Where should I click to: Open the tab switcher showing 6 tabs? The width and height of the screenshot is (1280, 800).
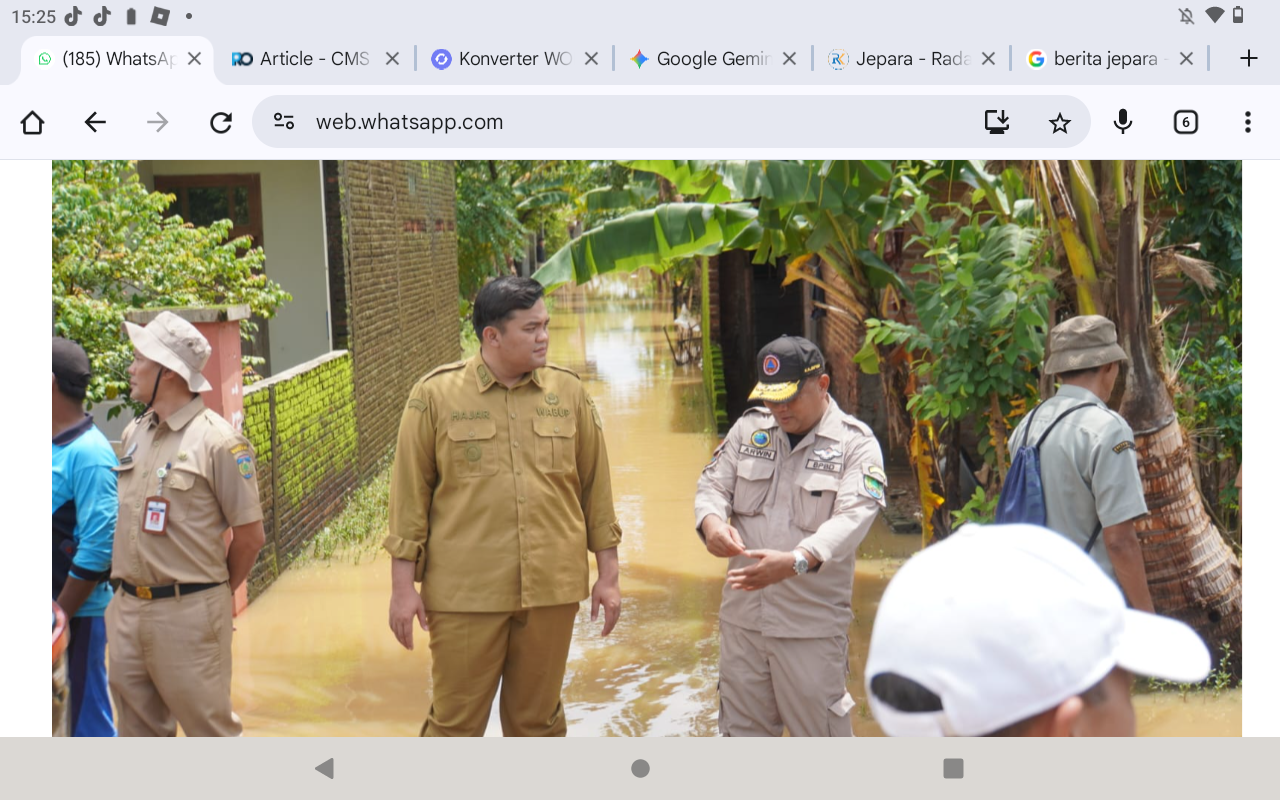tap(1185, 121)
